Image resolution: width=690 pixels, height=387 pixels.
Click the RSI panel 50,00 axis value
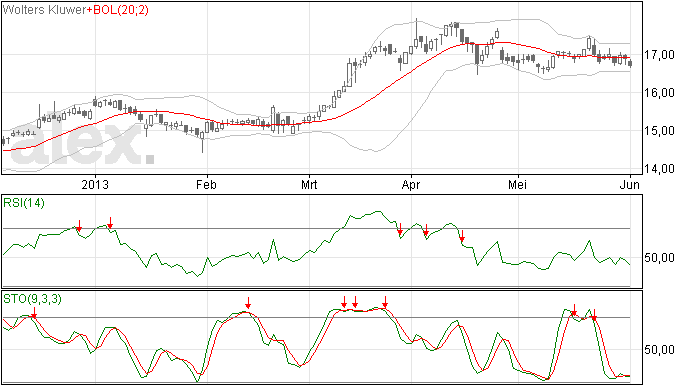tap(659, 258)
